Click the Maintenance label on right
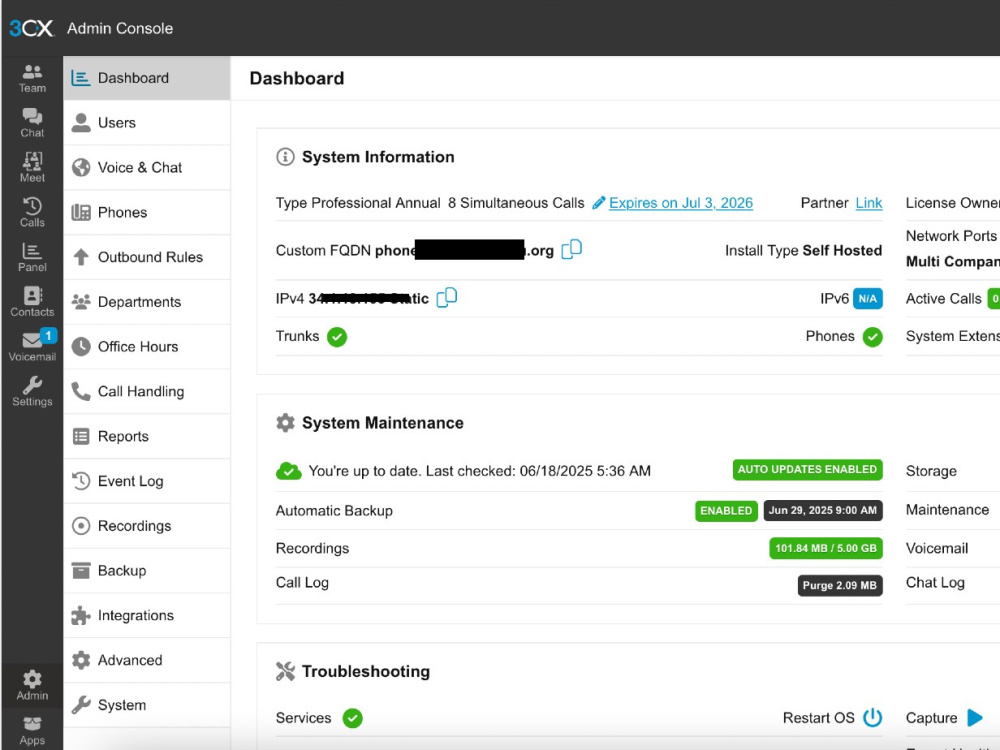The height and width of the screenshot is (750, 1000). (x=947, y=510)
